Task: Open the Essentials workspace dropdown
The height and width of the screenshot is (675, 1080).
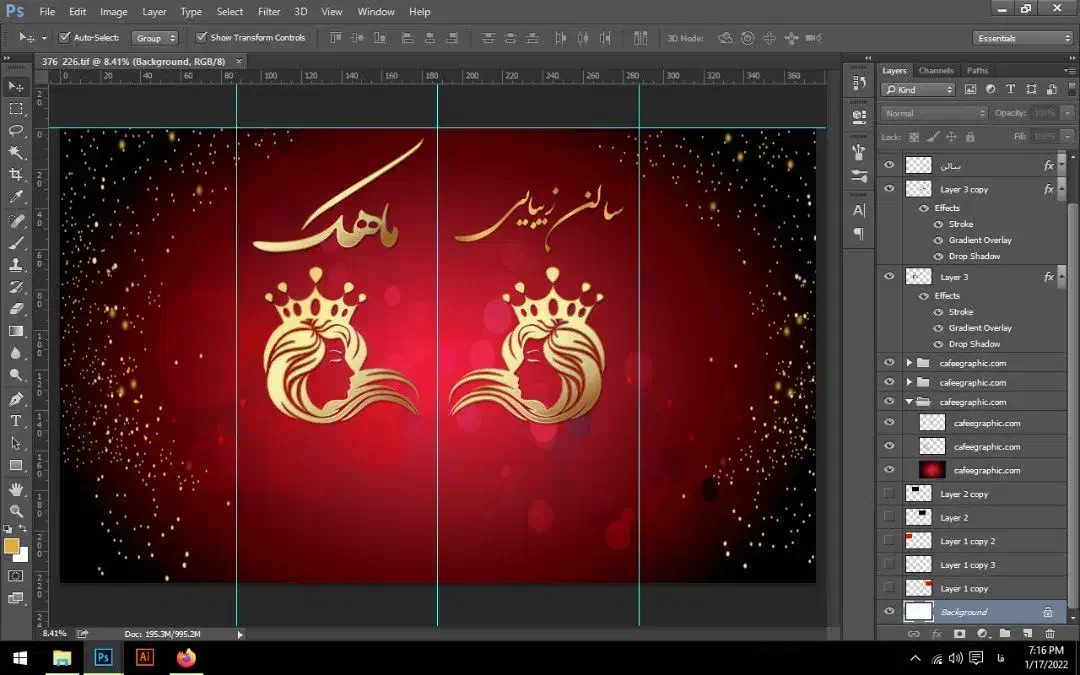Action: [1024, 38]
